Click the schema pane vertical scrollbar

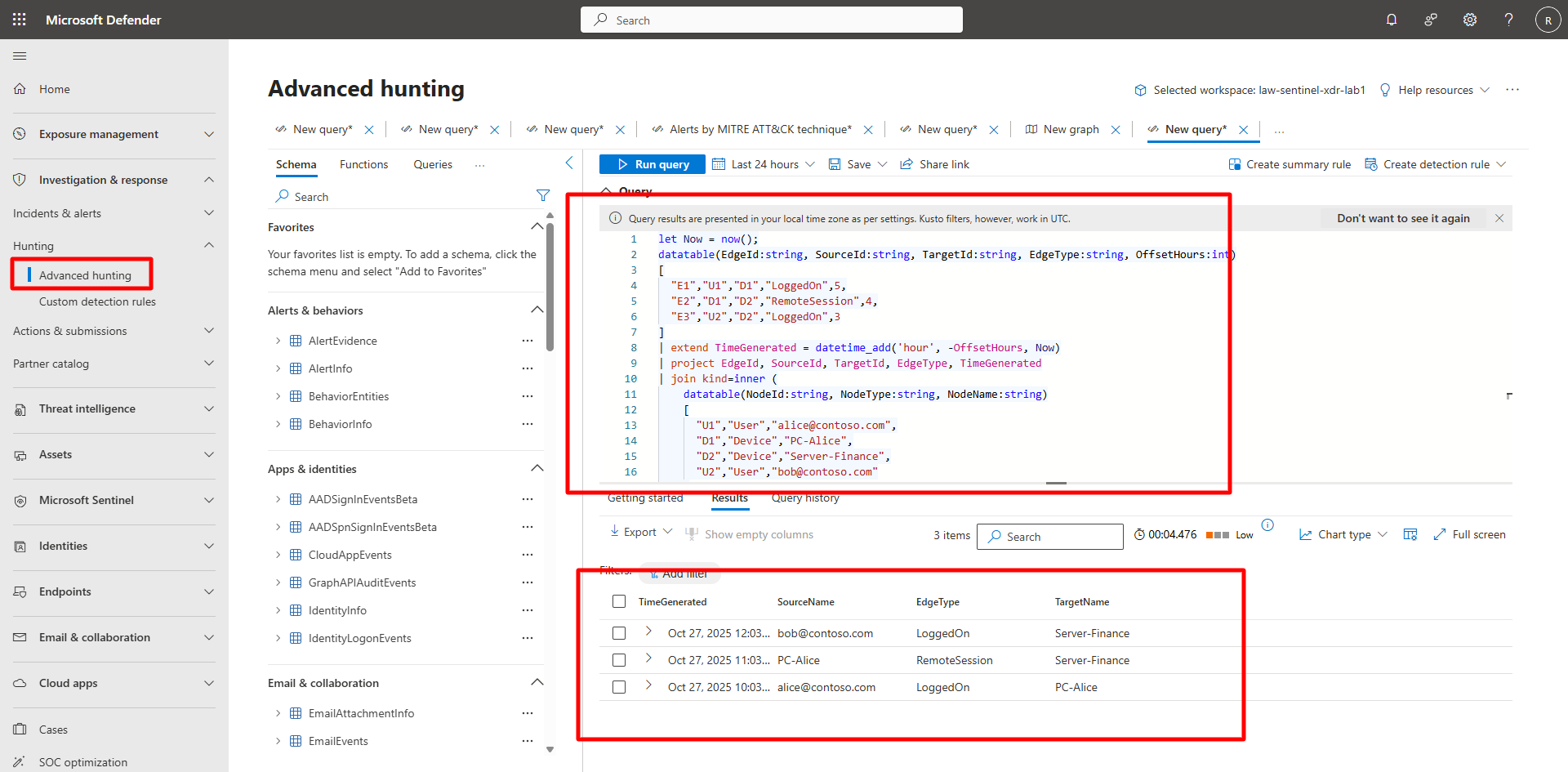(550, 286)
